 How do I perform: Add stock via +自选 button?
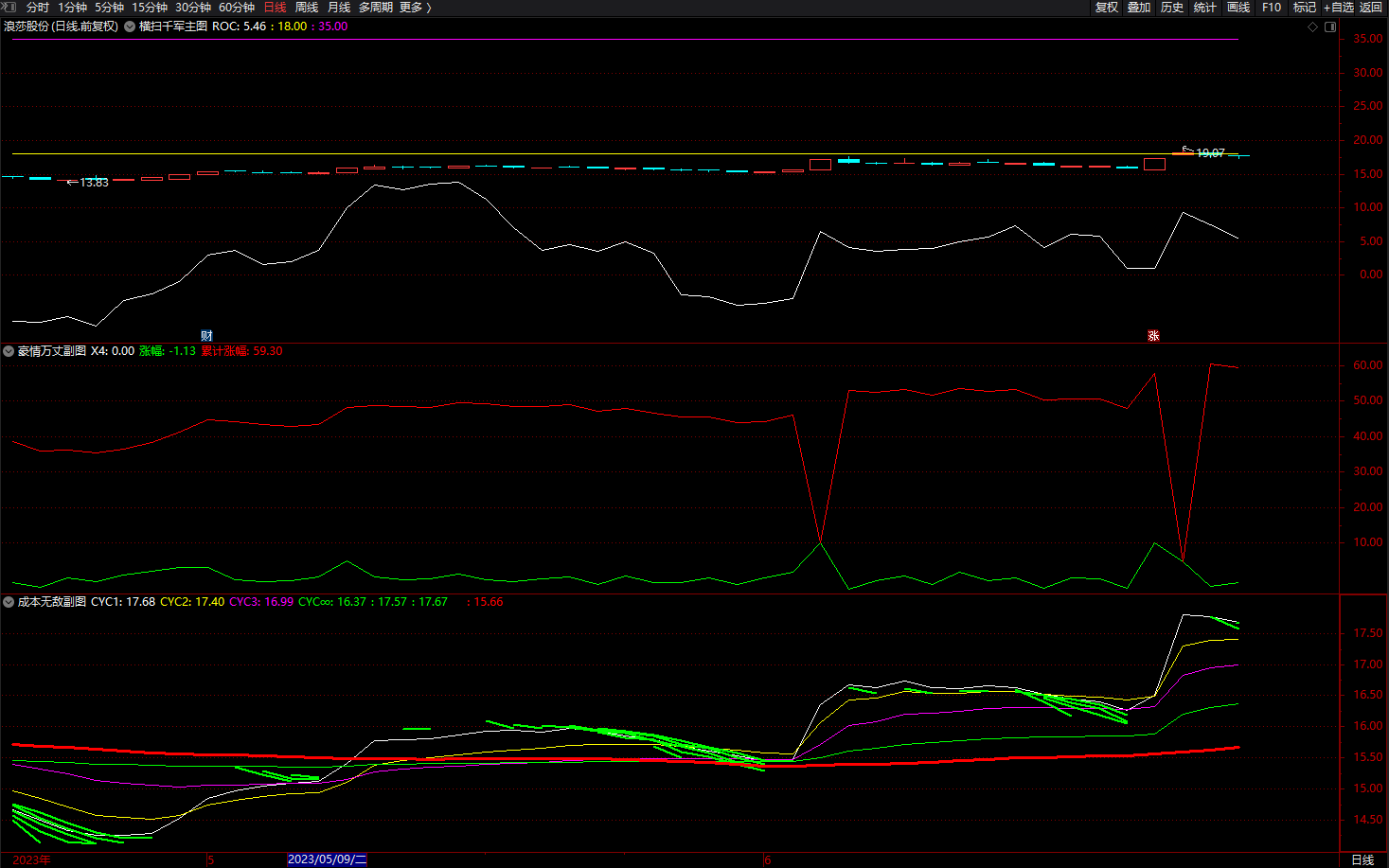point(1339,8)
